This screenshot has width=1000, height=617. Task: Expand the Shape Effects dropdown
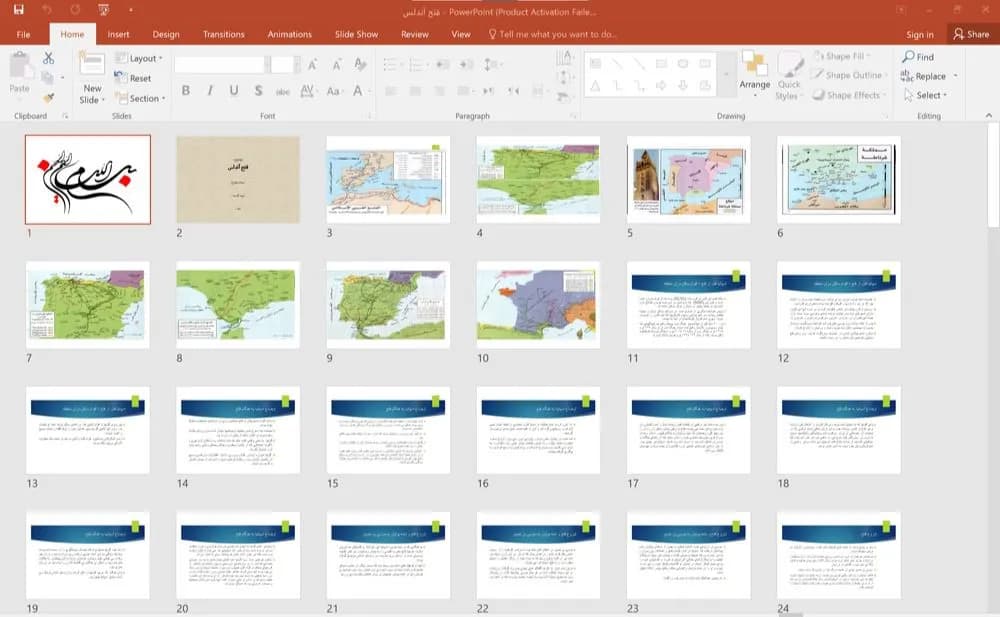(x=849, y=95)
